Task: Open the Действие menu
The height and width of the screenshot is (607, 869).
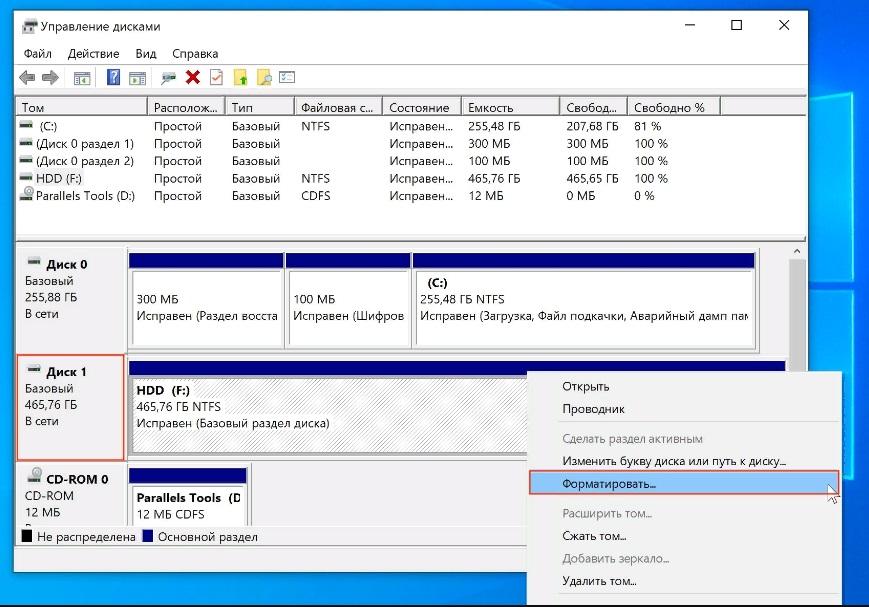Action: [x=94, y=53]
